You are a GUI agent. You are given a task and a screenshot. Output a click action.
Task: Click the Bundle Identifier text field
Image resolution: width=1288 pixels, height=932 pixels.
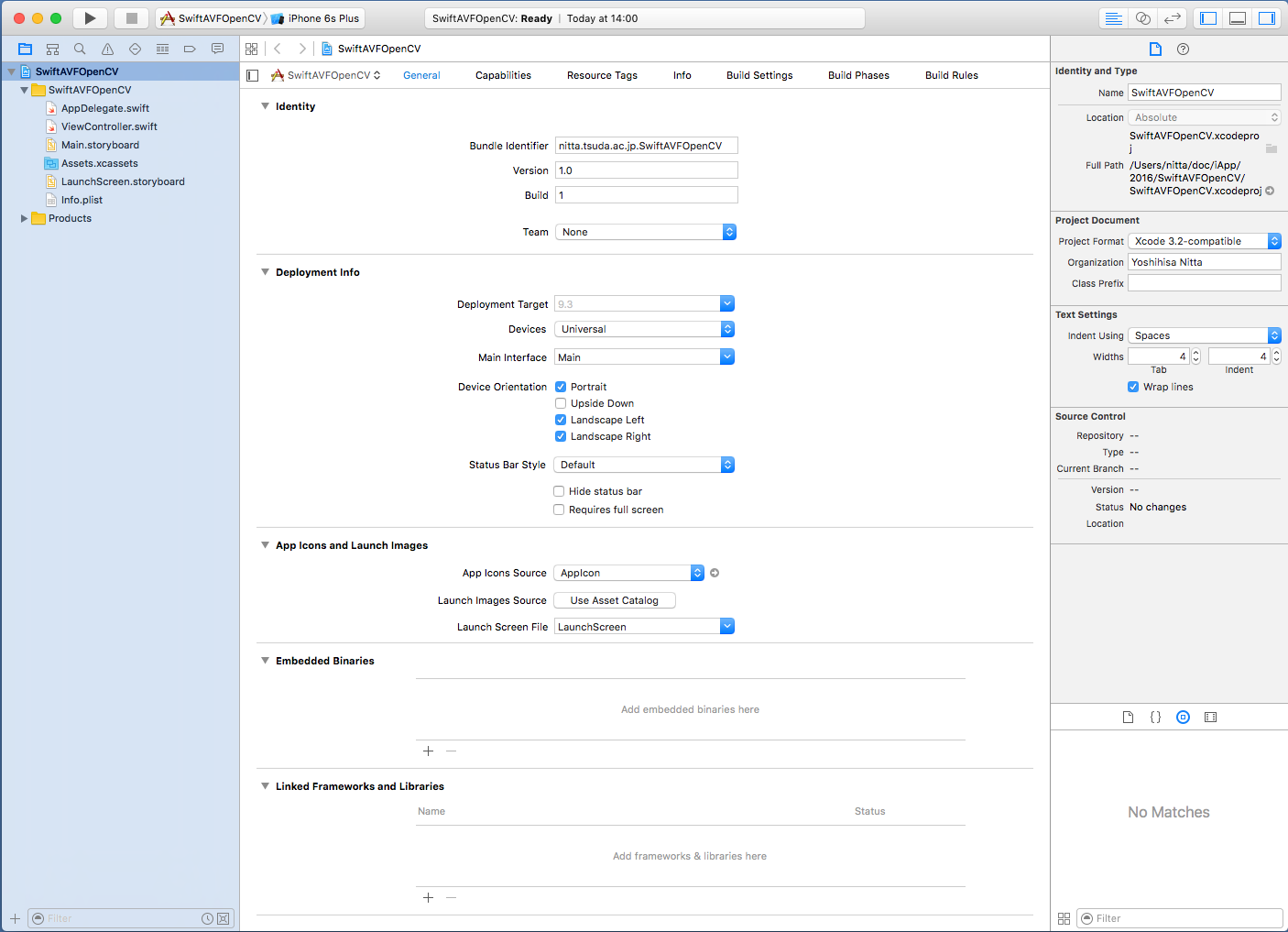646,146
